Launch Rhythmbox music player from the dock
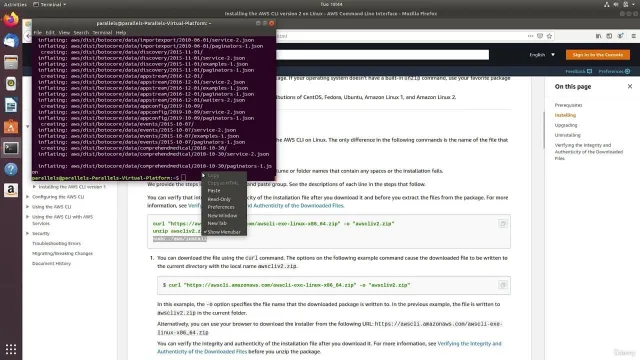This screenshot has height=360, width=640. [11, 84]
